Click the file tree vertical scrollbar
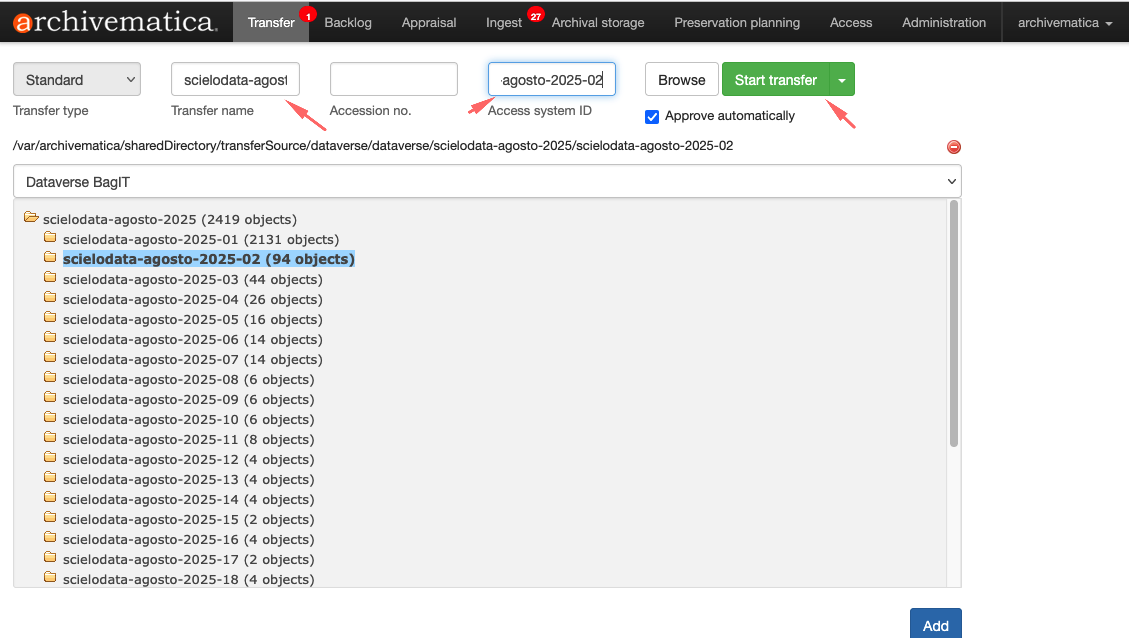This screenshot has width=1129, height=638. pyautogui.click(x=954, y=320)
